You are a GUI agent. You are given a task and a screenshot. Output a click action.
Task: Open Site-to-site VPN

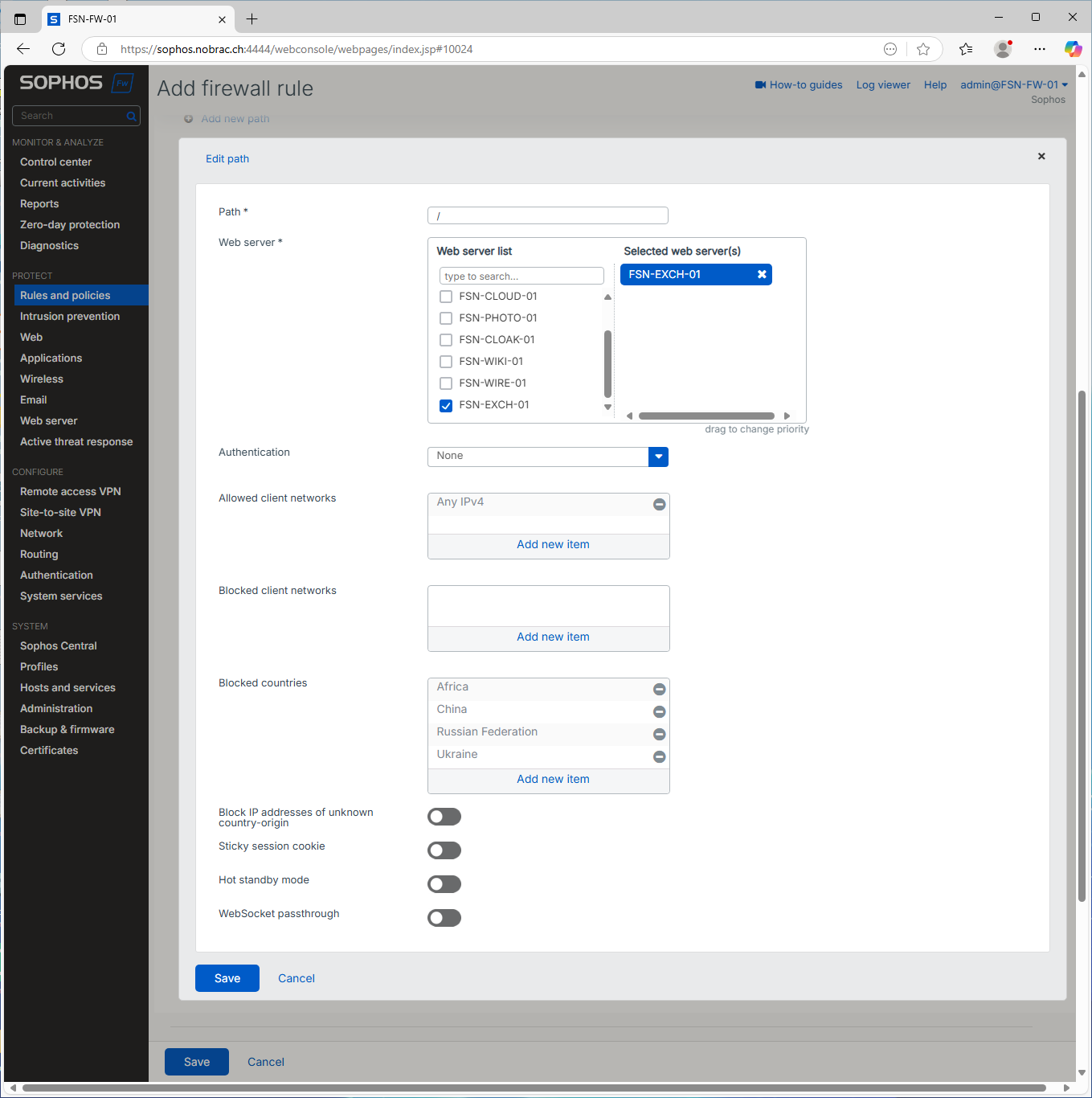(60, 512)
